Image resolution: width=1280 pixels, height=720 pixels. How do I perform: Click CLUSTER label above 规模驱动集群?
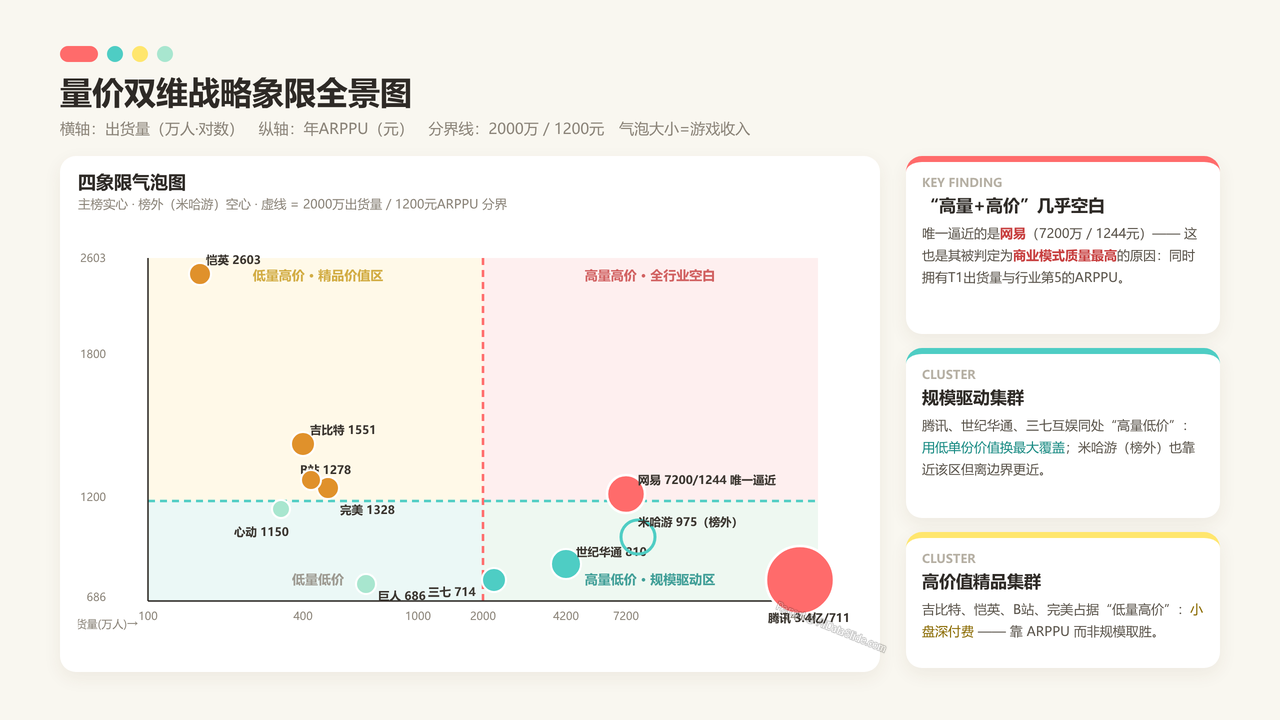949,375
